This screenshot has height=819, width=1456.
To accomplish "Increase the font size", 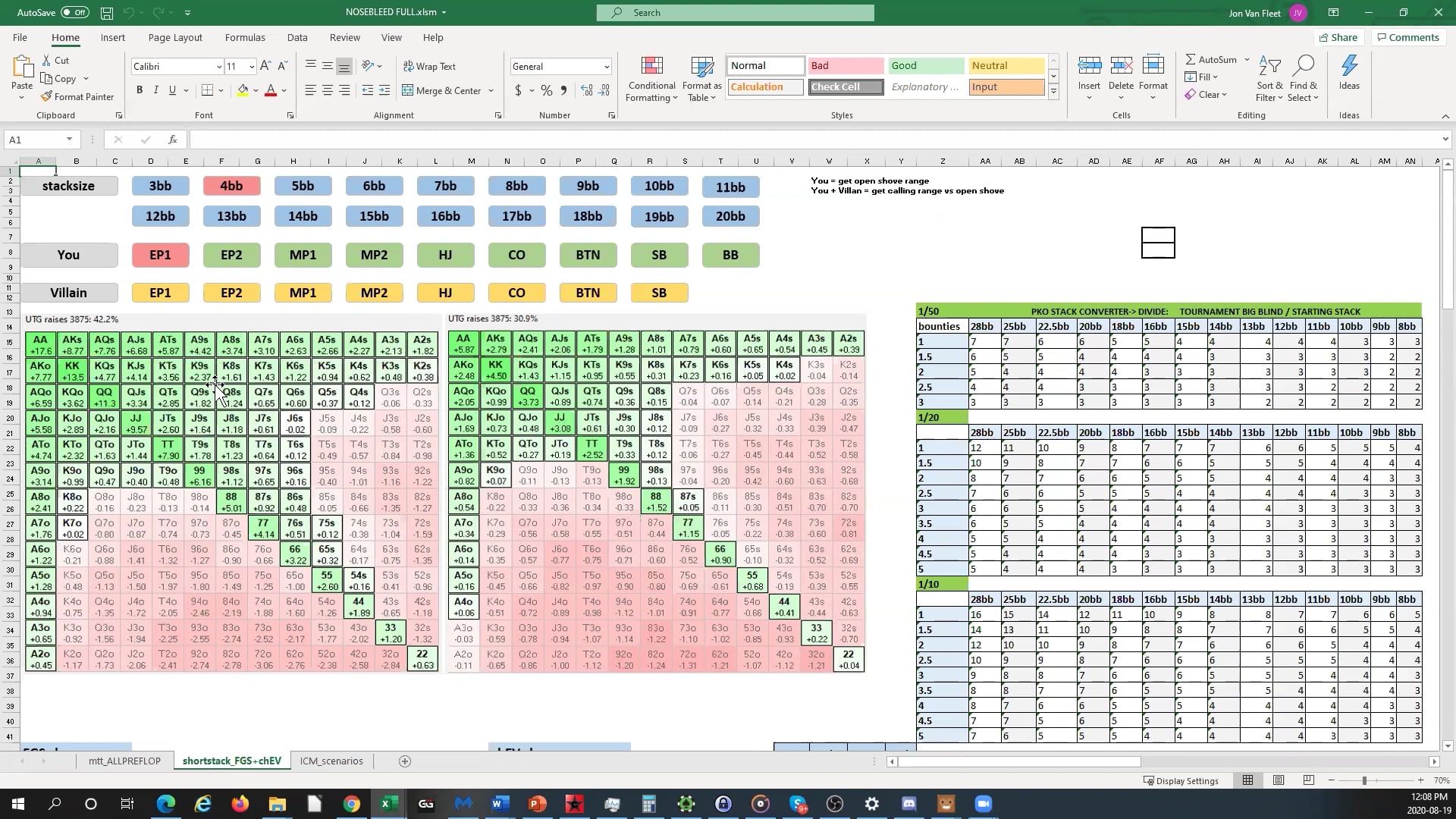I will [x=265, y=66].
